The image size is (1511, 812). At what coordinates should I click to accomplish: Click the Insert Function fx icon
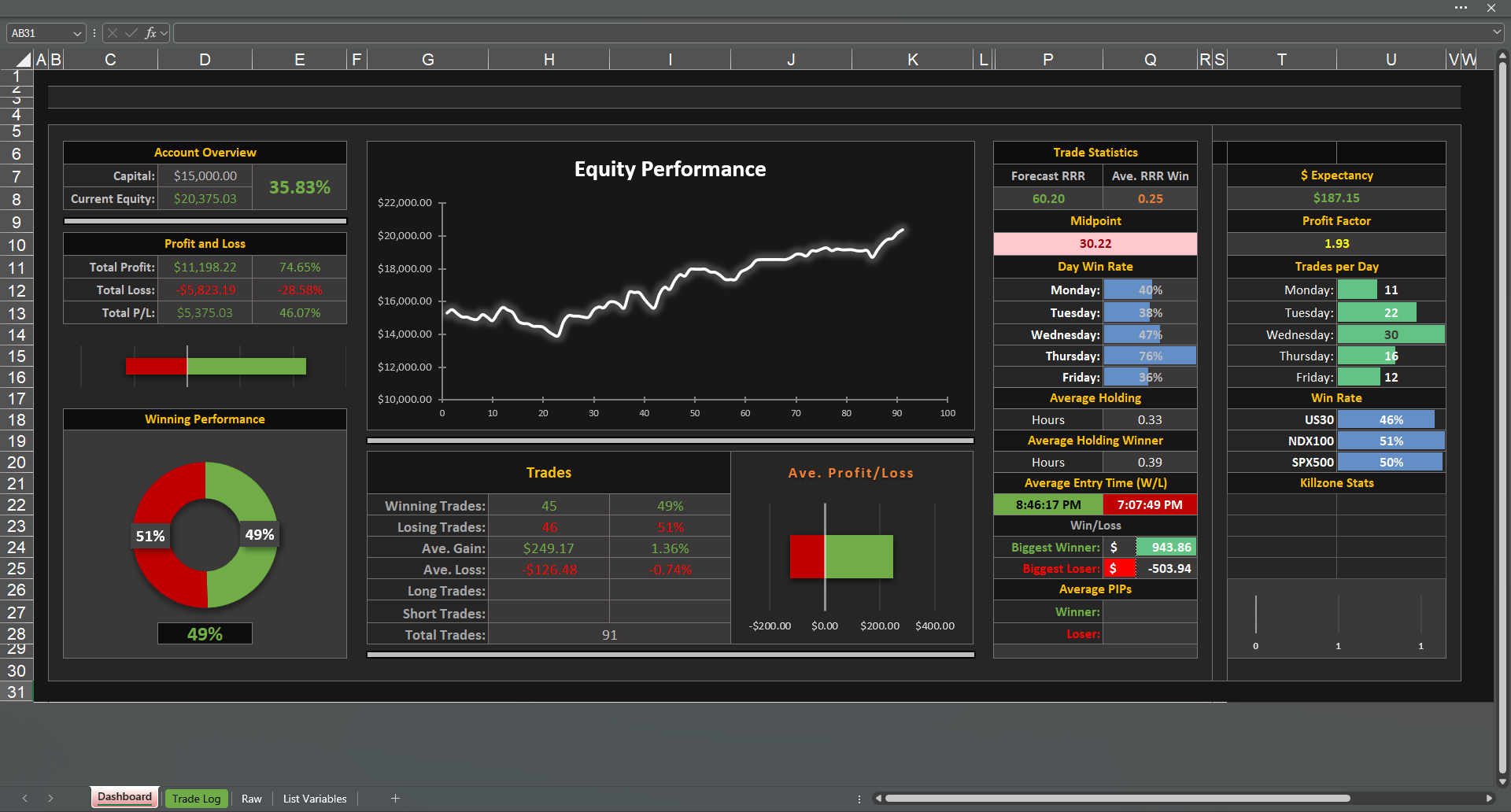pyautogui.click(x=150, y=33)
